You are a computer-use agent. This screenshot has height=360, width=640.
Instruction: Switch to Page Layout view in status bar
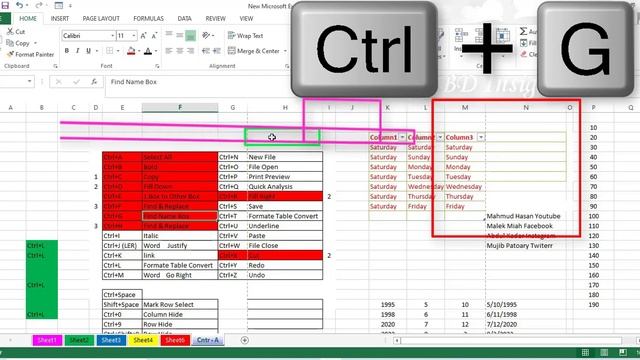tap(604, 352)
